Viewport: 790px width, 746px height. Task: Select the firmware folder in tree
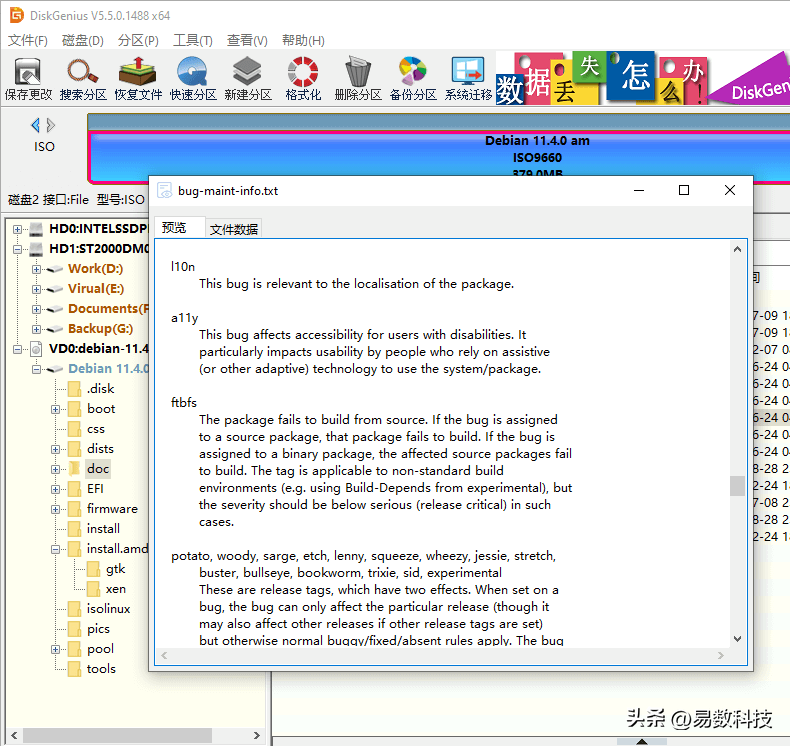click(x=112, y=509)
